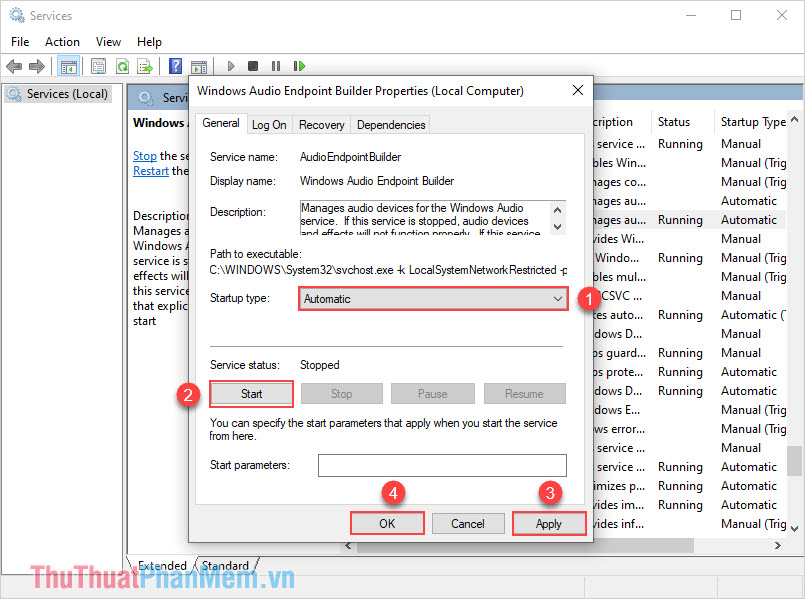Click the Back arrow in toolbar

[14, 66]
